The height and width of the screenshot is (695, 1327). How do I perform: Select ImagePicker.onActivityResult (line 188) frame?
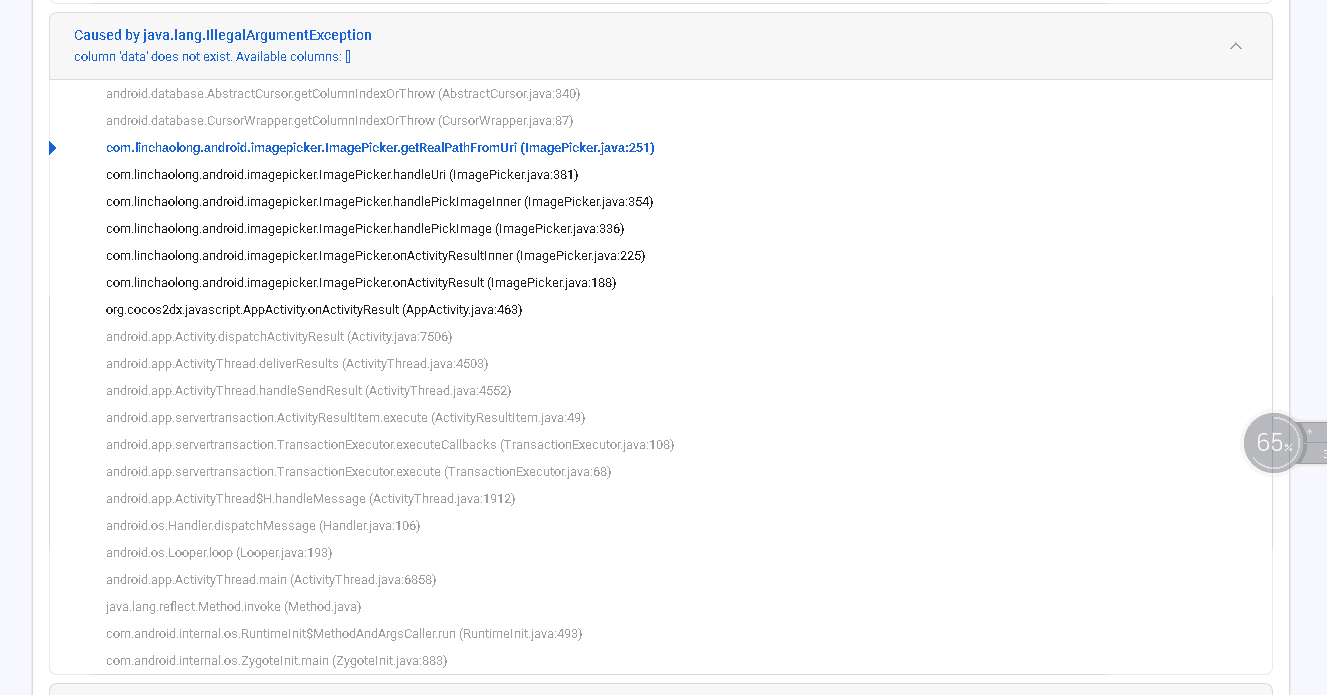pyautogui.click(x=361, y=283)
